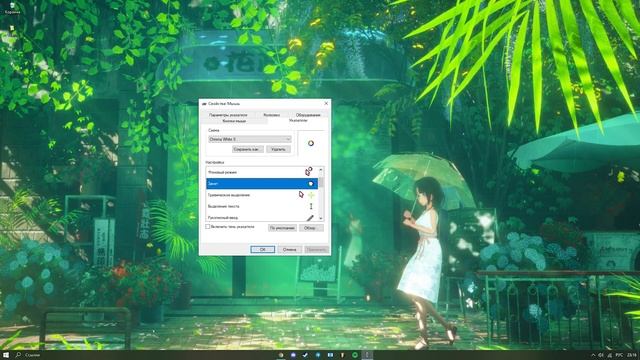Enable the Включить тень указателя checkbox

tap(208, 227)
